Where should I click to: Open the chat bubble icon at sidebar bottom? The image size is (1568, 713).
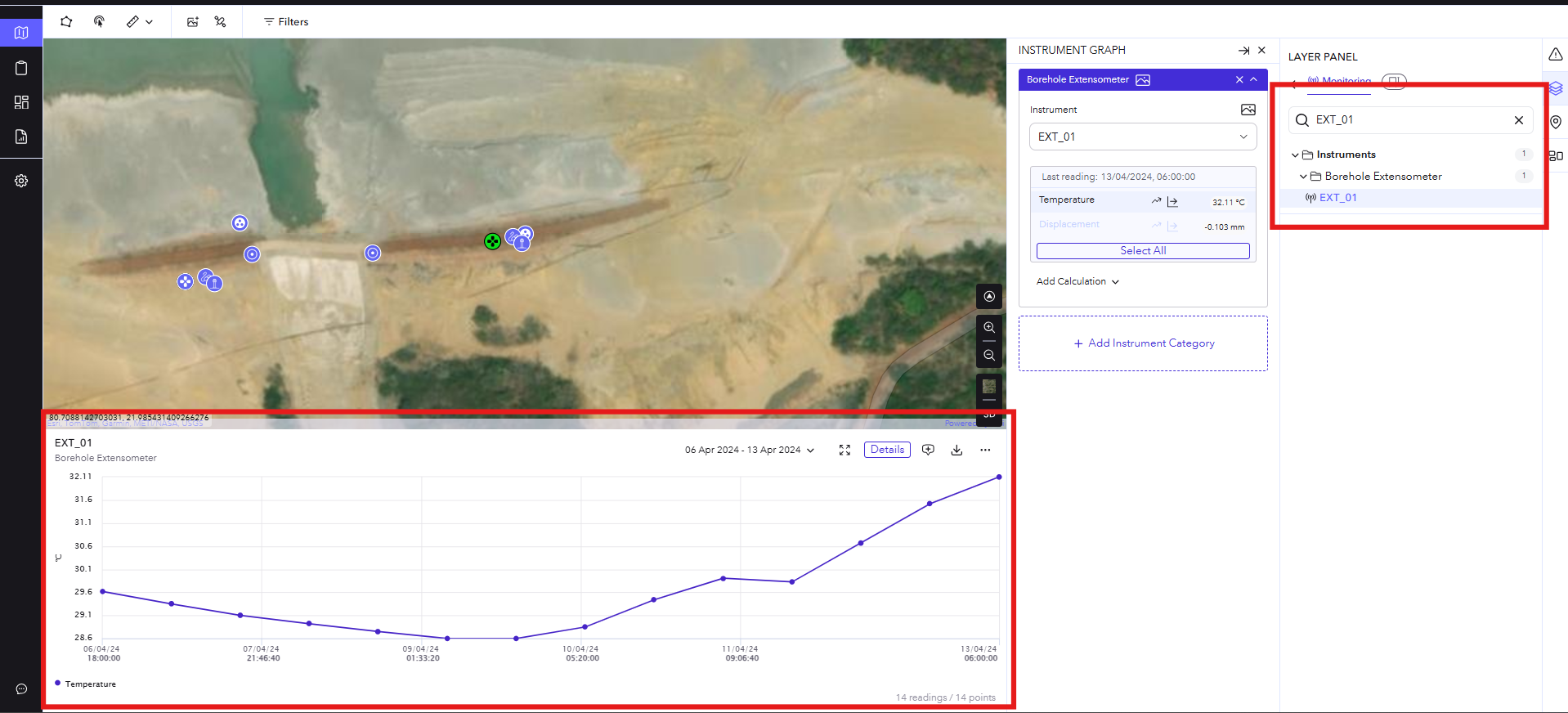(21, 689)
